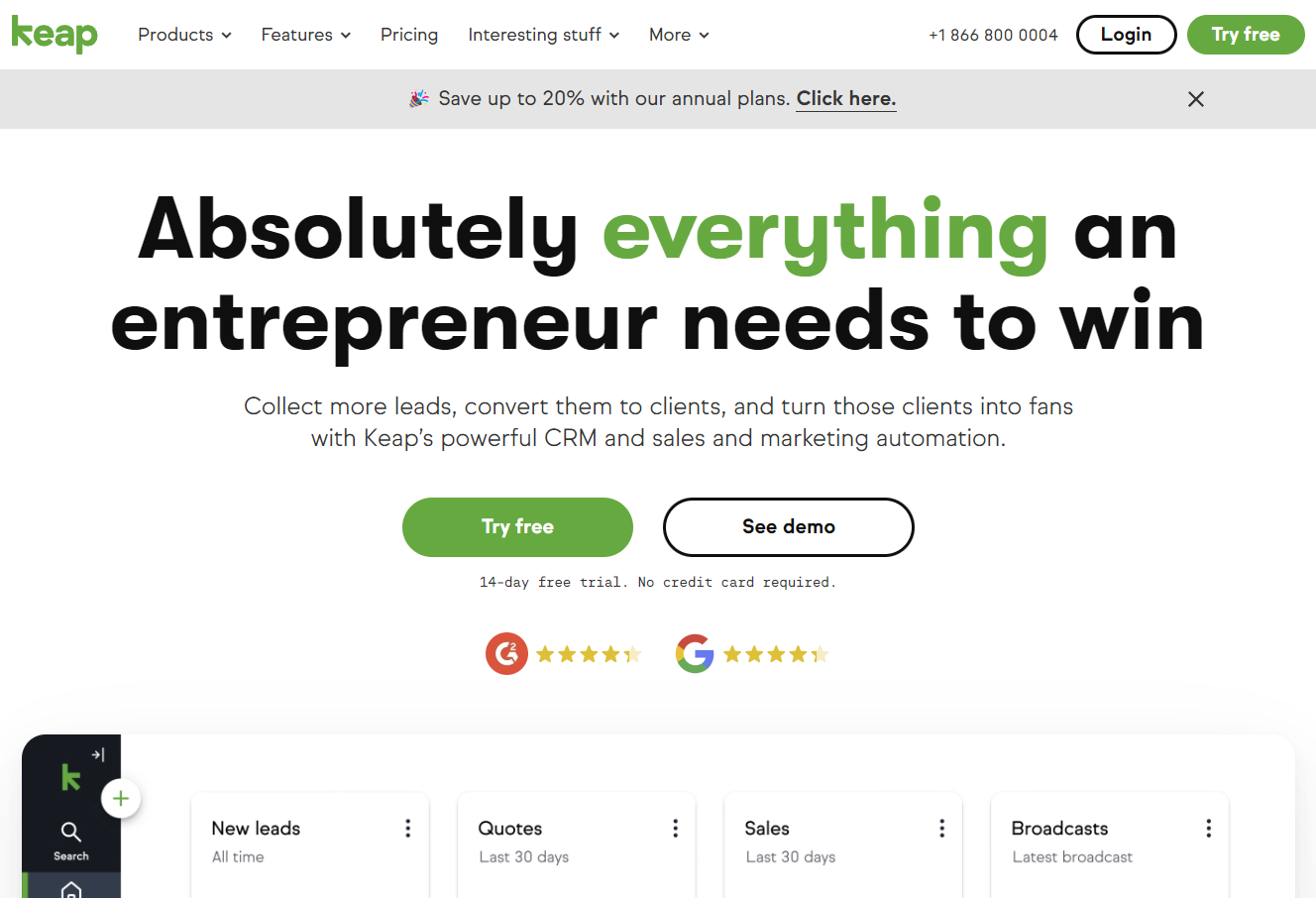Follow the "Click here." annual plans link
The image size is (1316, 898).
point(846,98)
